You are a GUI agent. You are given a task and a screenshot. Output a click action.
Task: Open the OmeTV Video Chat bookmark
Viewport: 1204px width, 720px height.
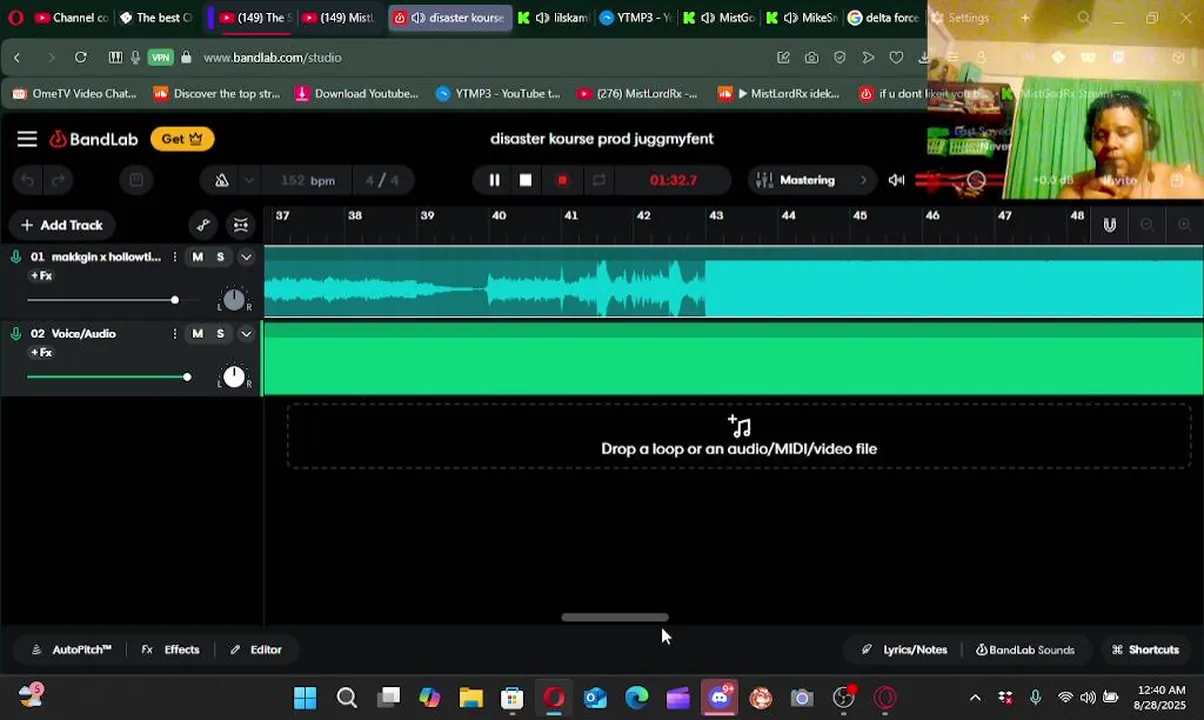coord(74,94)
